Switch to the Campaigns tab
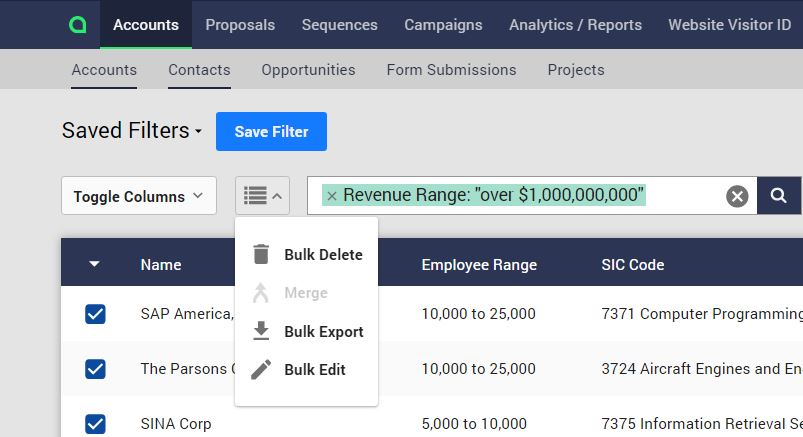This screenshot has width=803, height=437. tap(443, 25)
